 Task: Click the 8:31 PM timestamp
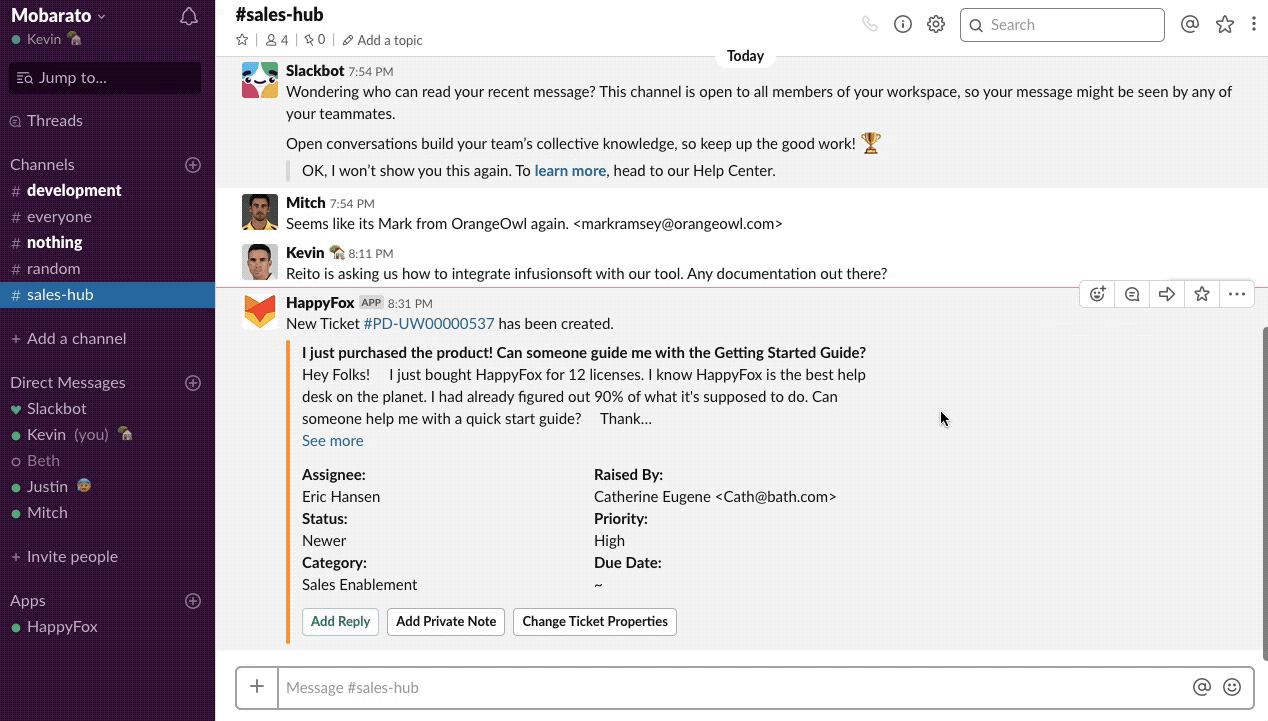410,303
